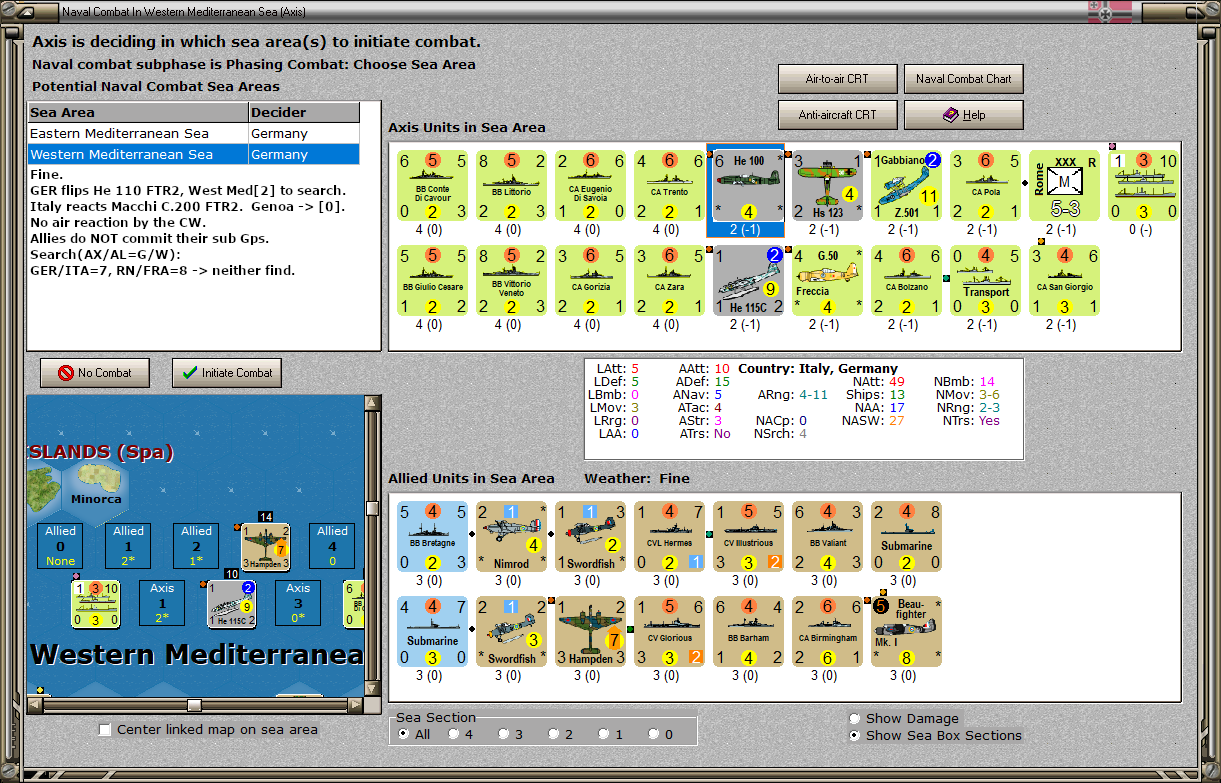Choose the G.50 Freccia fighter counter
Viewport: 1221px width, 783px height.
tap(827, 281)
